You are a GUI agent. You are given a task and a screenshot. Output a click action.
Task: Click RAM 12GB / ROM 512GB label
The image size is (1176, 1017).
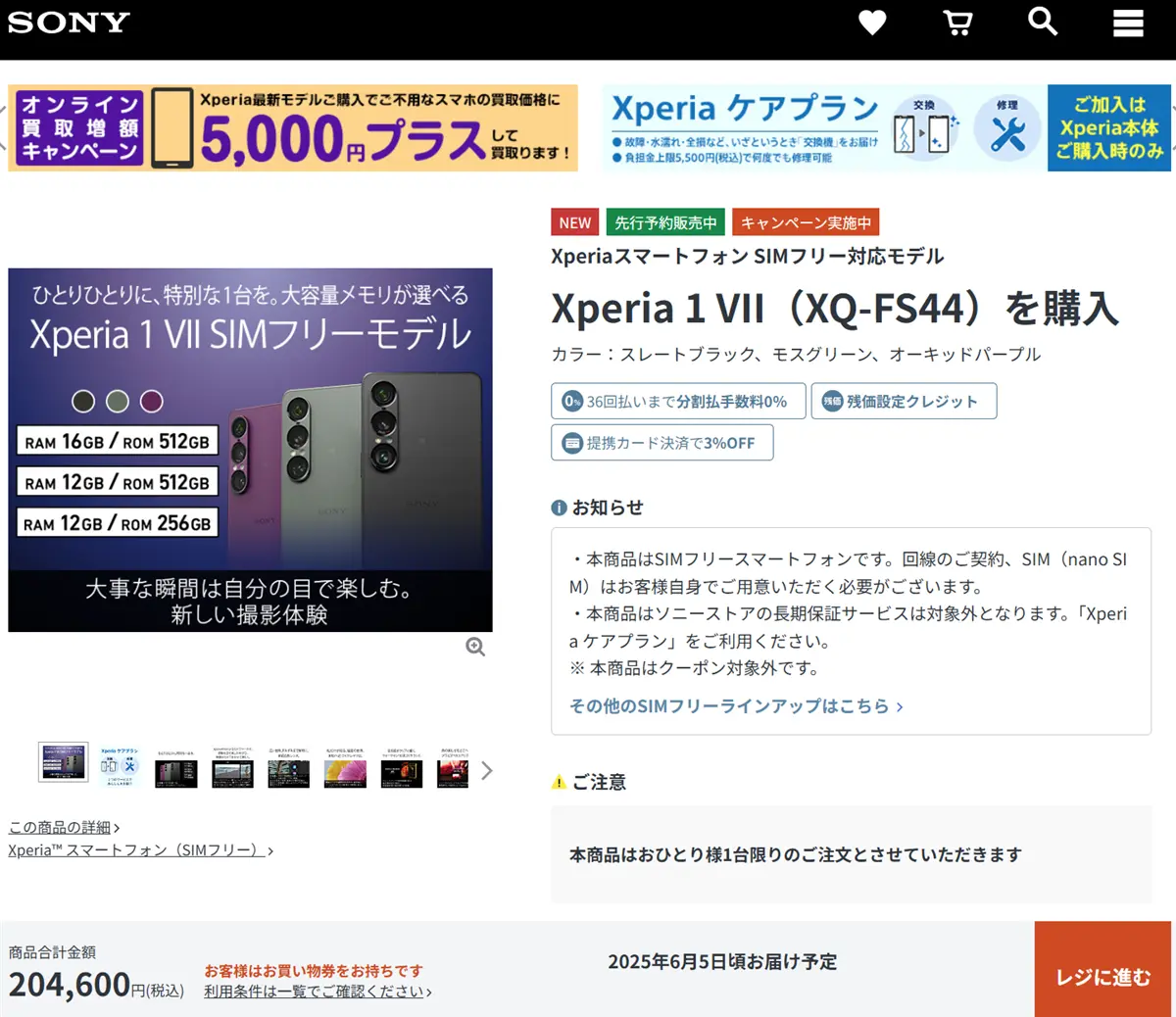coord(117,482)
